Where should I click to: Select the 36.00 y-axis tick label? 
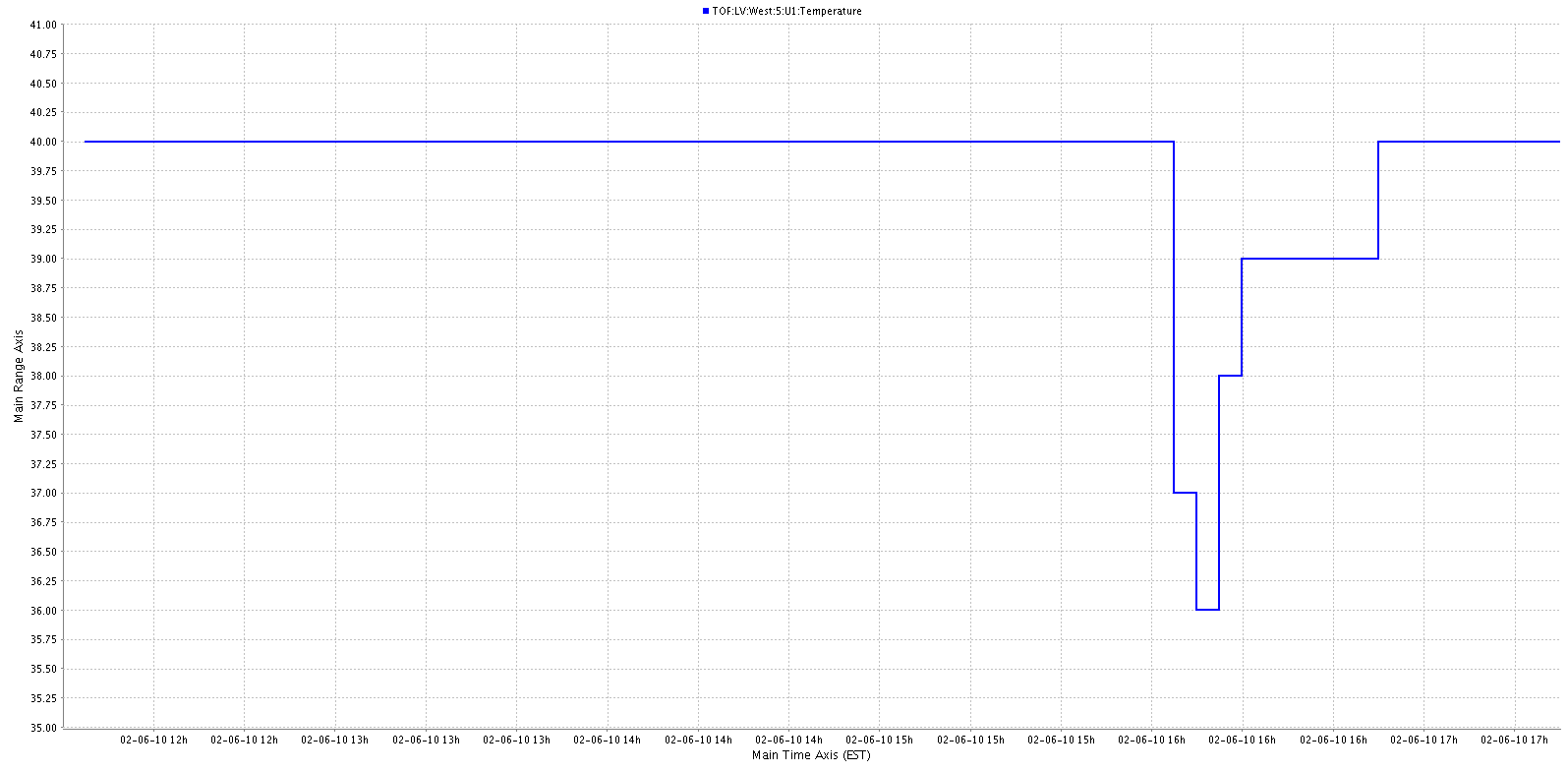[43, 611]
